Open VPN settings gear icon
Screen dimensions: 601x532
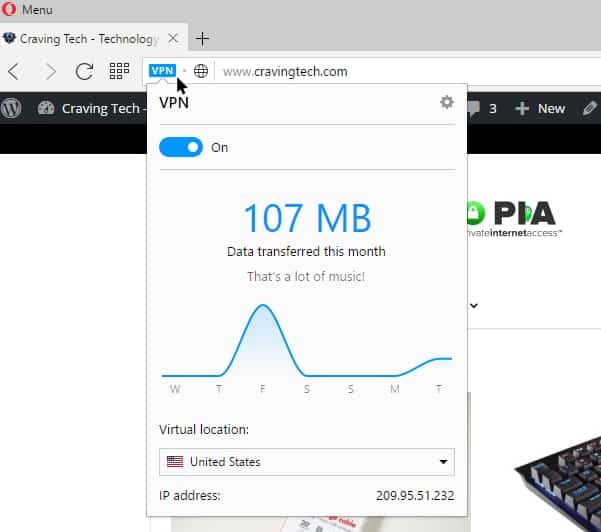(447, 102)
